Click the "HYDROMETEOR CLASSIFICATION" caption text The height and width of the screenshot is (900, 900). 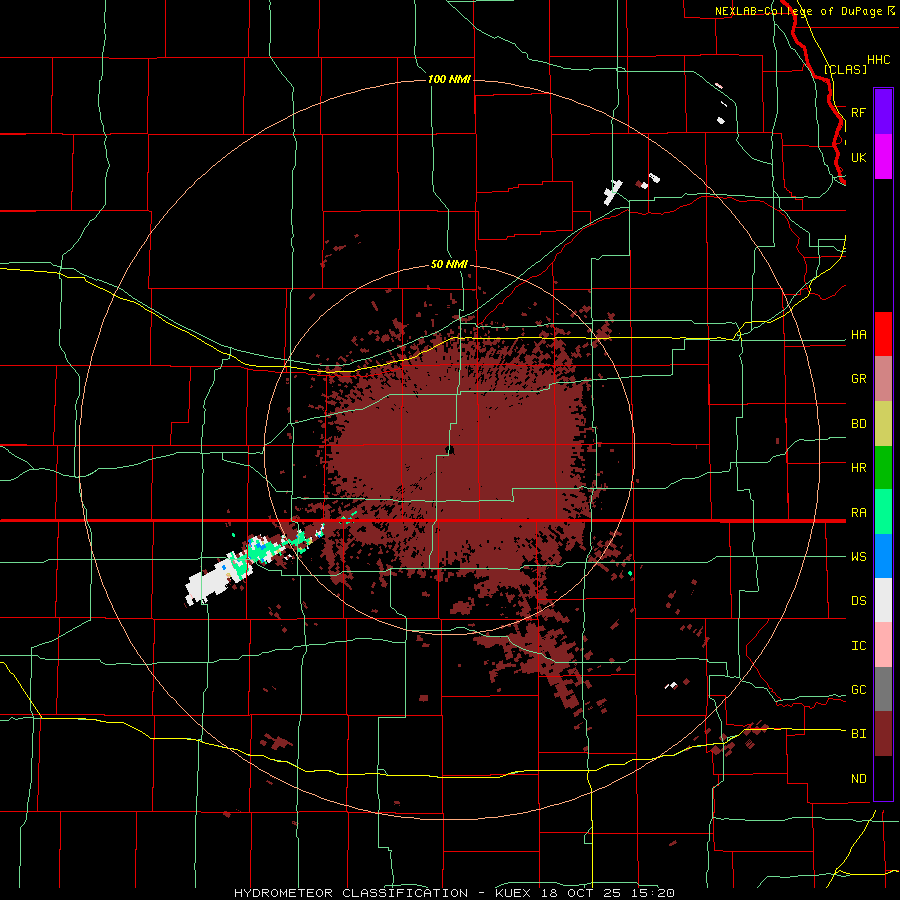tap(351, 893)
